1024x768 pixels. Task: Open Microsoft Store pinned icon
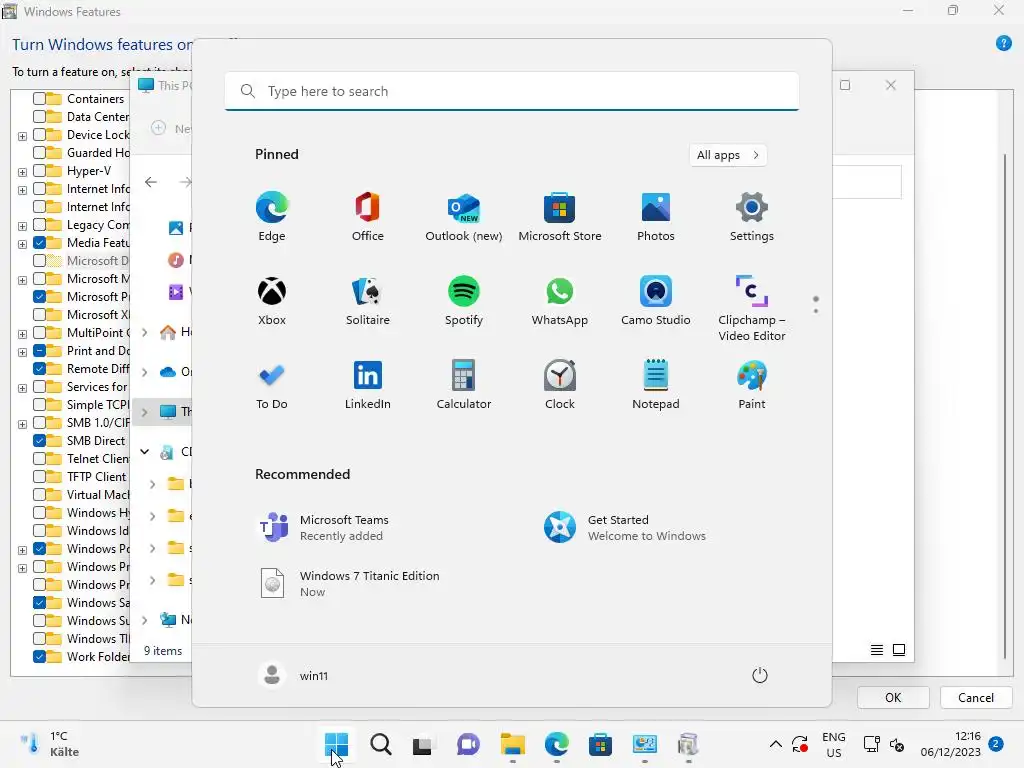coord(560,217)
